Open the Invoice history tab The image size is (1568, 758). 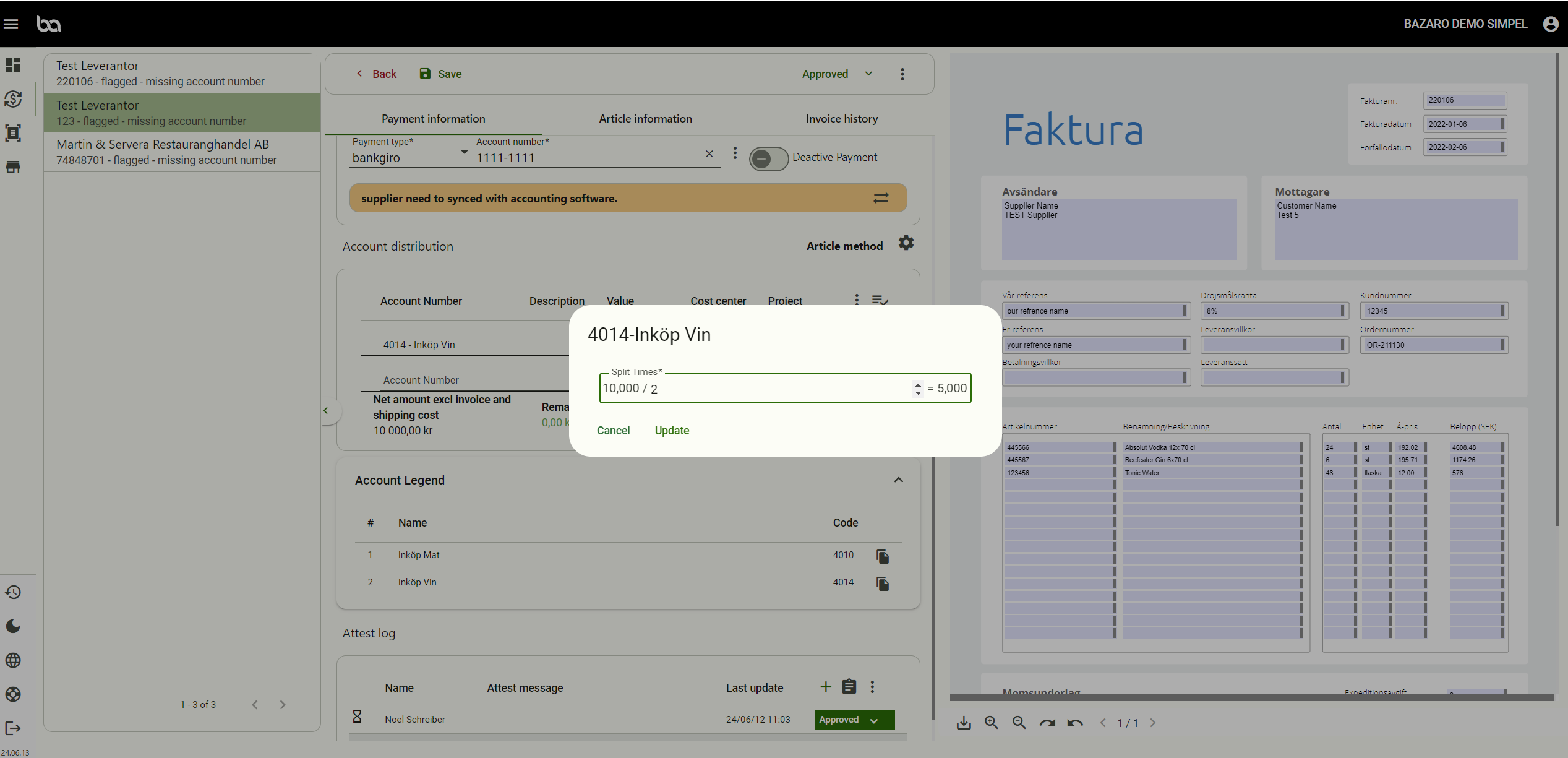[841, 119]
